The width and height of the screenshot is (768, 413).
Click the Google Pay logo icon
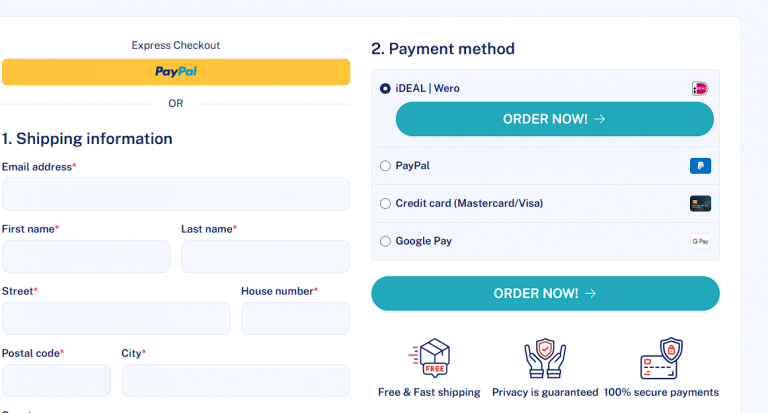click(700, 241)
